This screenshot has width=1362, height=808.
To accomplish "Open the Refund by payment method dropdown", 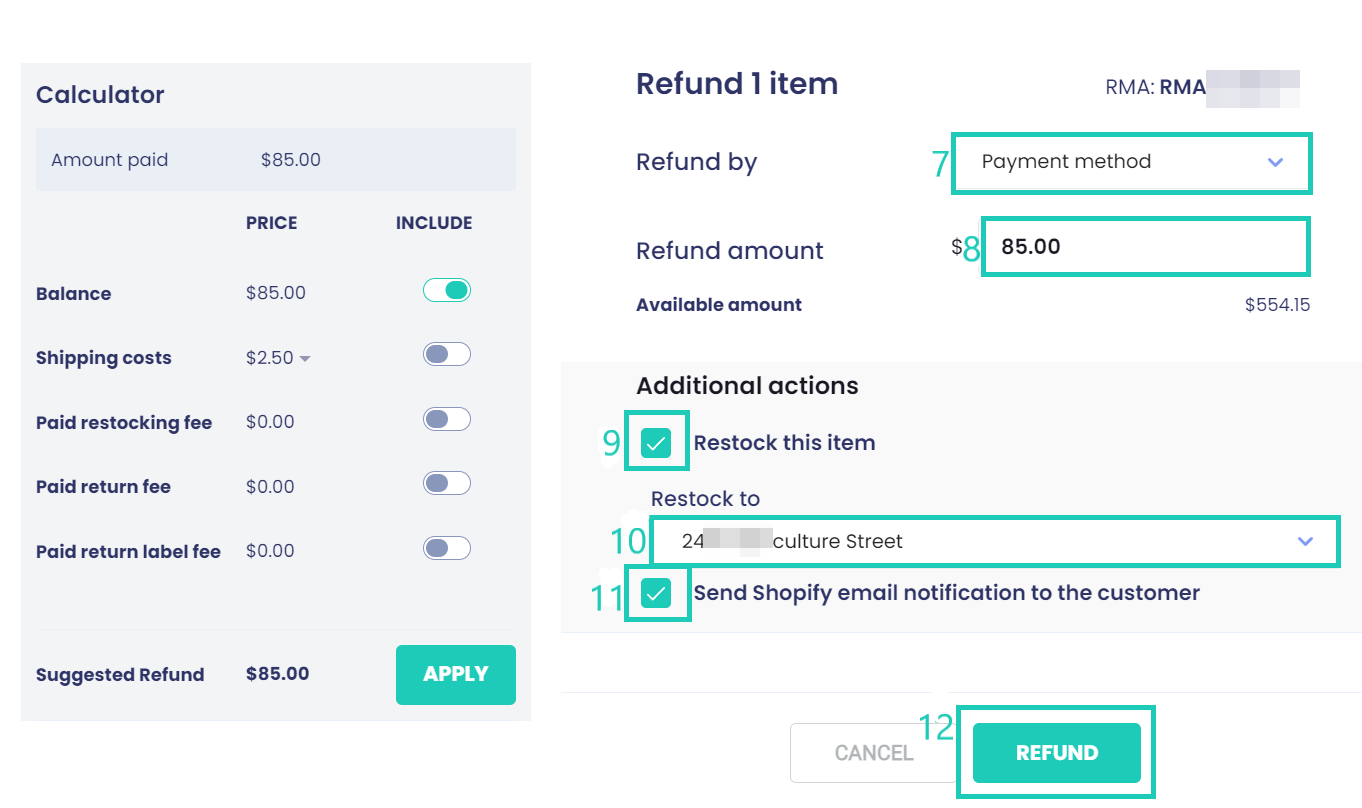I will (1131, 162).
